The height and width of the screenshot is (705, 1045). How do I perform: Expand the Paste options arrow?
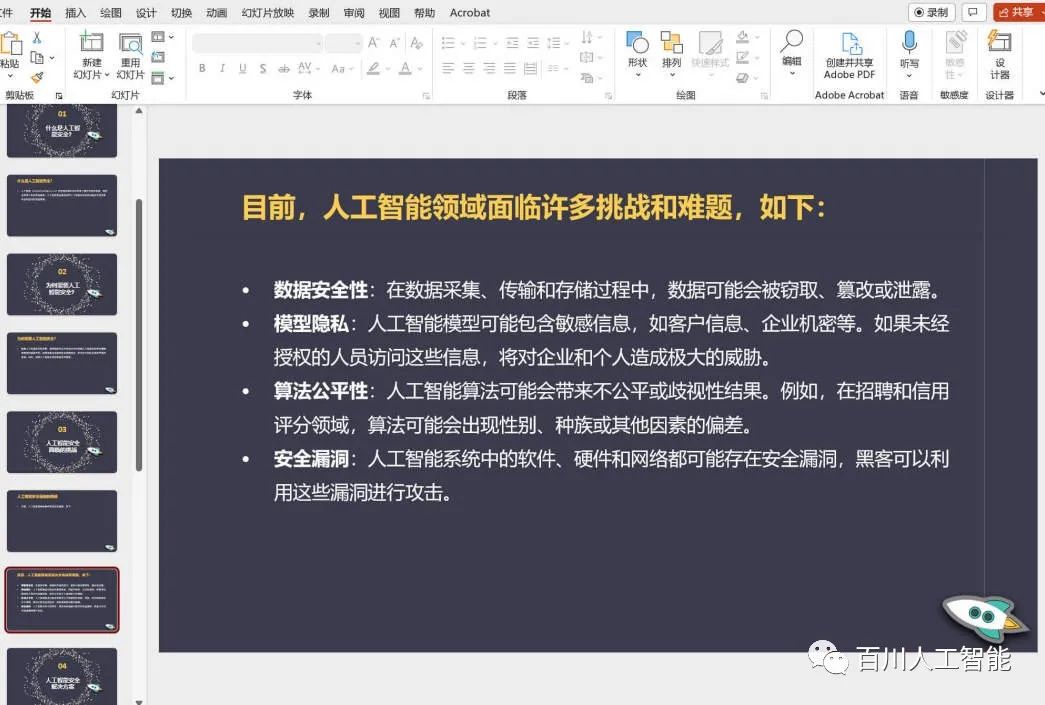tap(11, 76)
